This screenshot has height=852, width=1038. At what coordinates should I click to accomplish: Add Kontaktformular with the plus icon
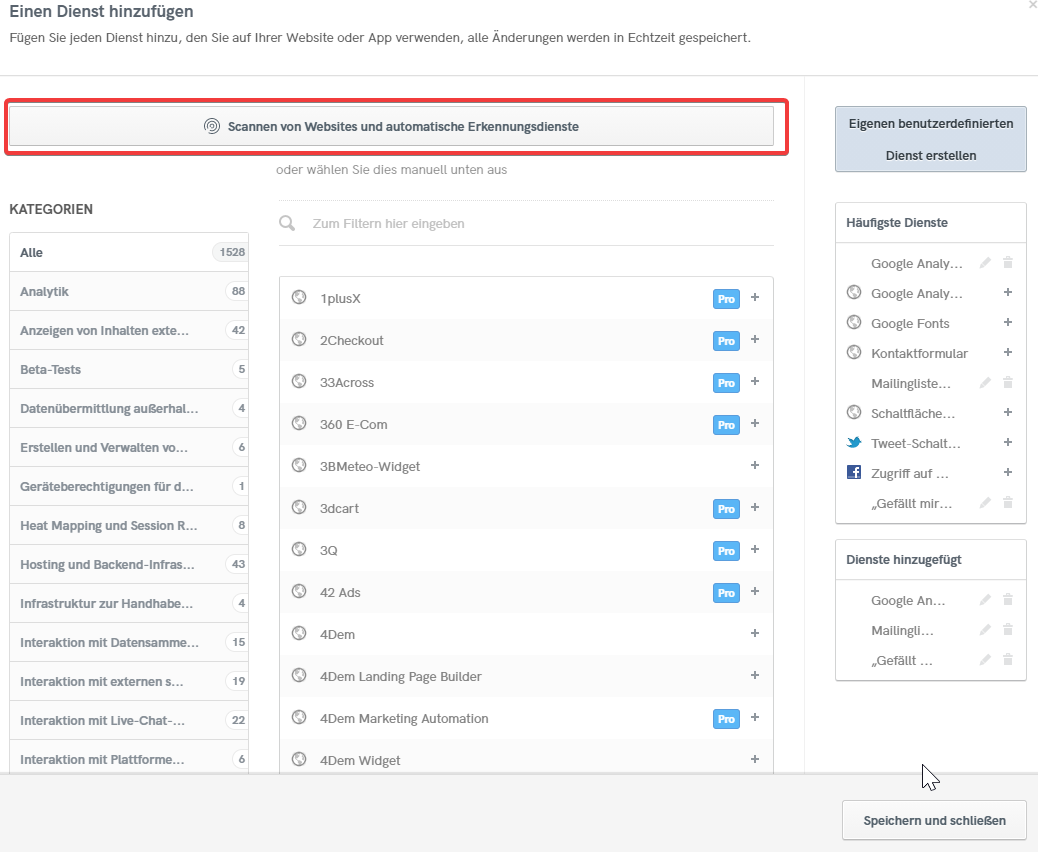tap(1008, 353)
